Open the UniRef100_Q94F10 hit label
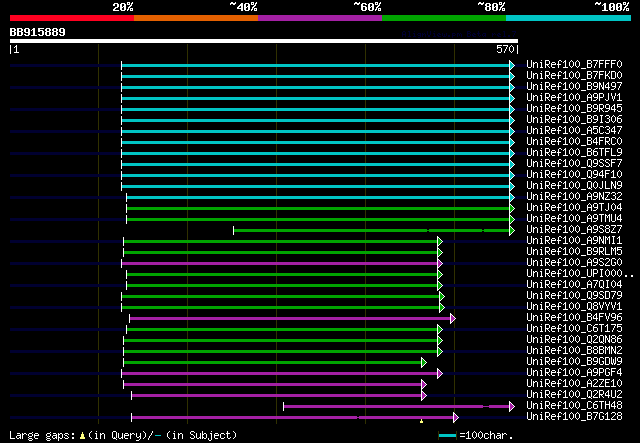The height and width of the screenshot is (443, 640). 574,175
